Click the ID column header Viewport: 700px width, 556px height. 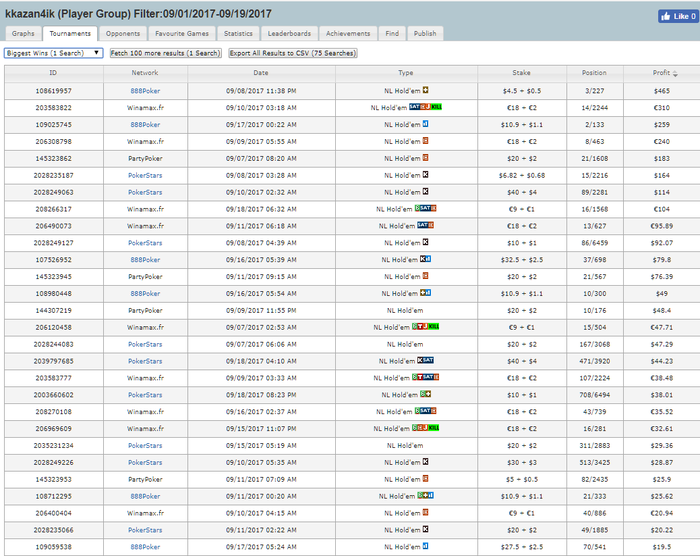click(53, 73)
